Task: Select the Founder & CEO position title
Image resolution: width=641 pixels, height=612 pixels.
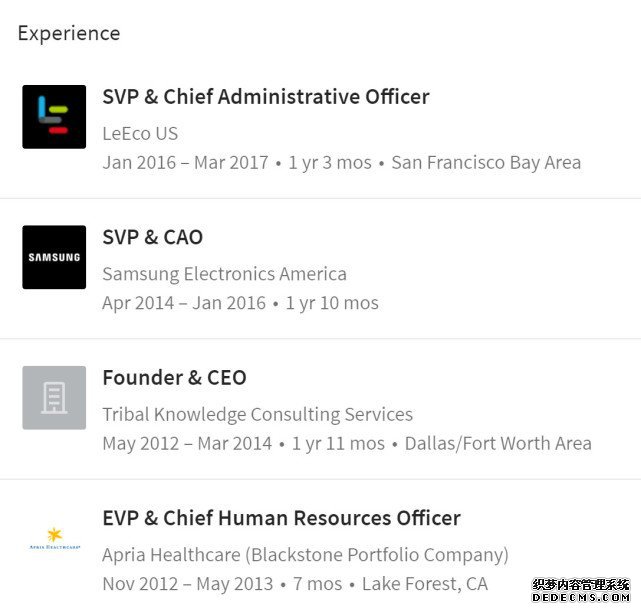Action: pyautogui.click(x=174, y=378)
